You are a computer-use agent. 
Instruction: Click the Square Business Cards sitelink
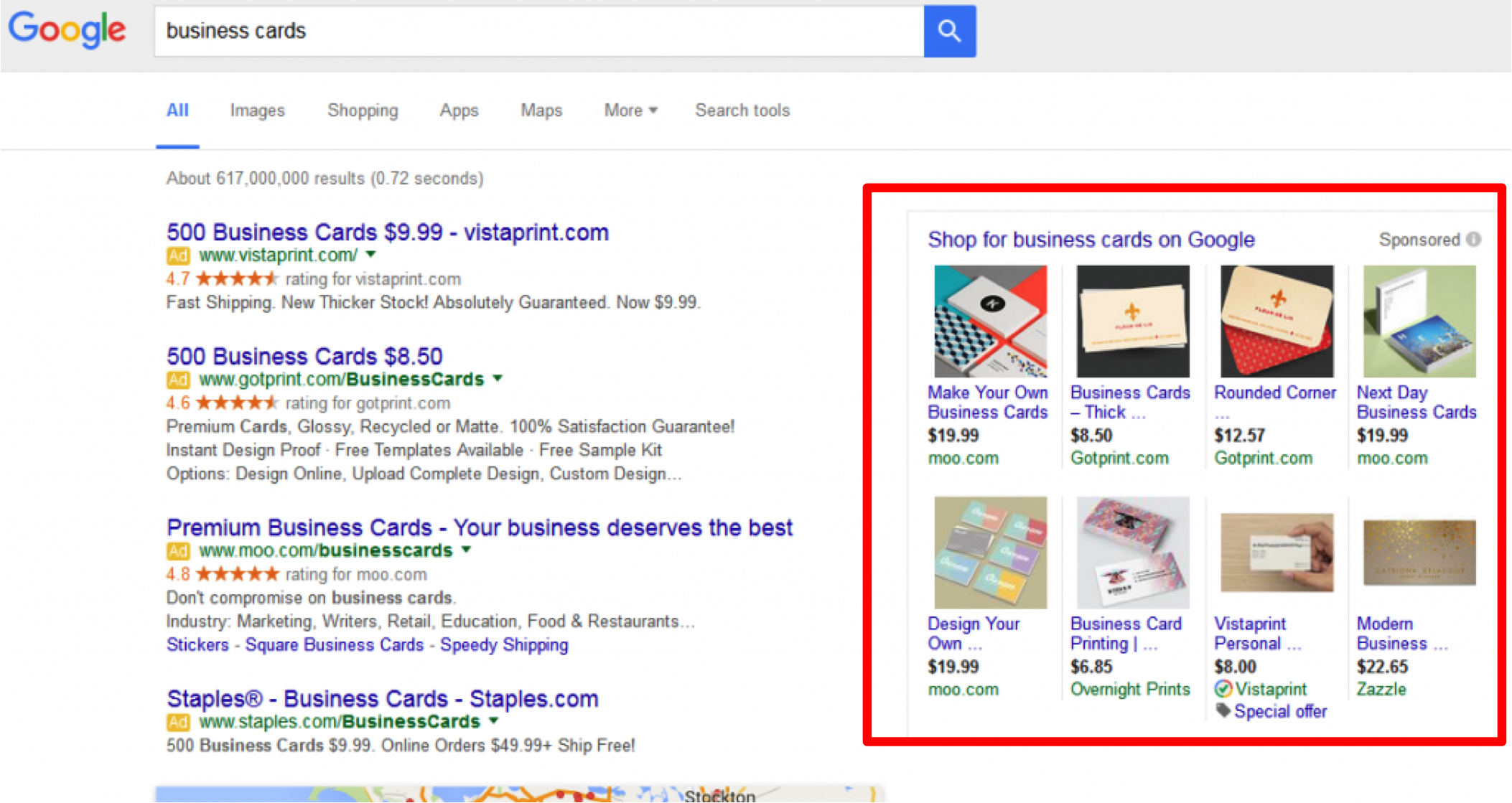pos(335,645)
